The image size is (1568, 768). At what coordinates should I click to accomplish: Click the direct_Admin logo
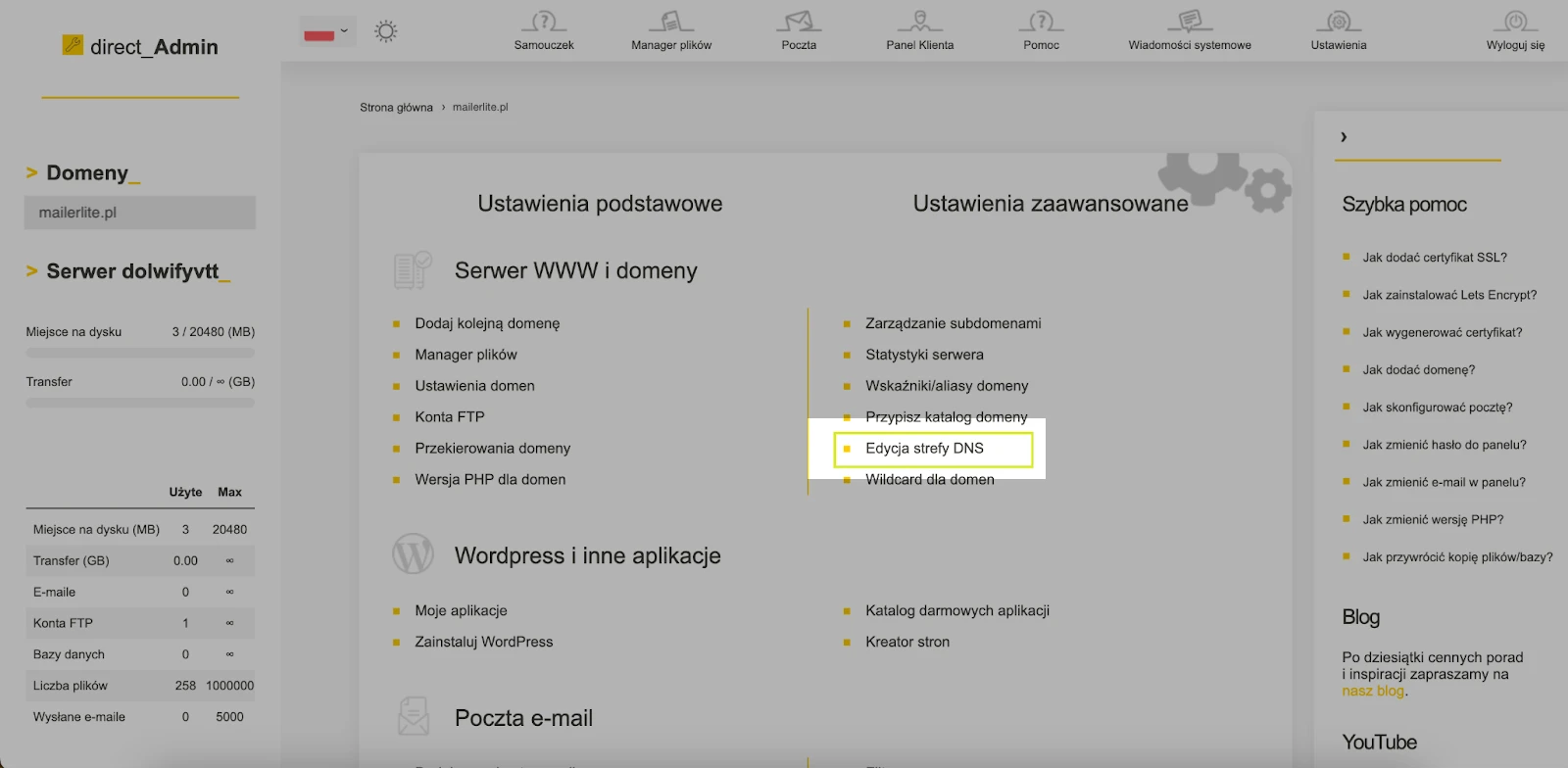(140, 46)
